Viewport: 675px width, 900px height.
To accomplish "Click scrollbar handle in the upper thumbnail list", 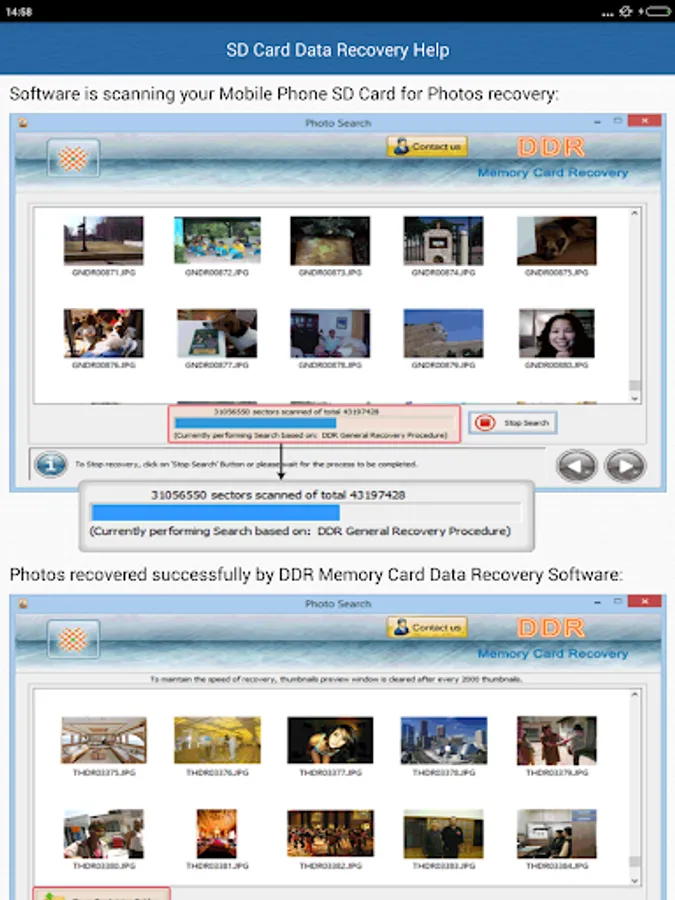I will 634,385.
